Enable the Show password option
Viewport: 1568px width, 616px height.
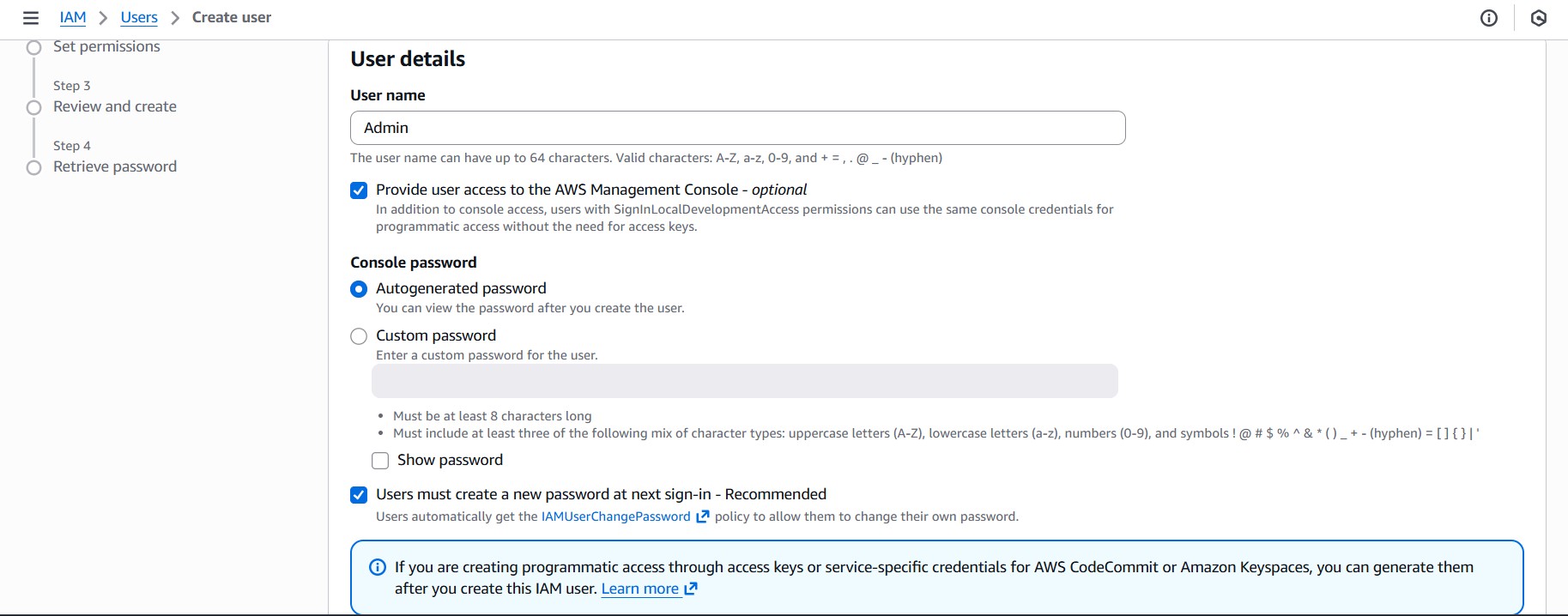pos(380,461)
